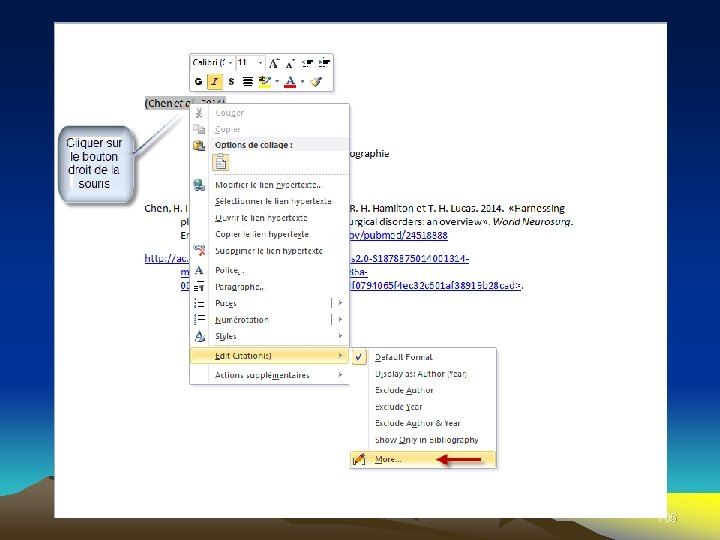The height and width of the screenshot is (540, 720).
Task: Click the Numérotation list icon
Action: point(199,320)
